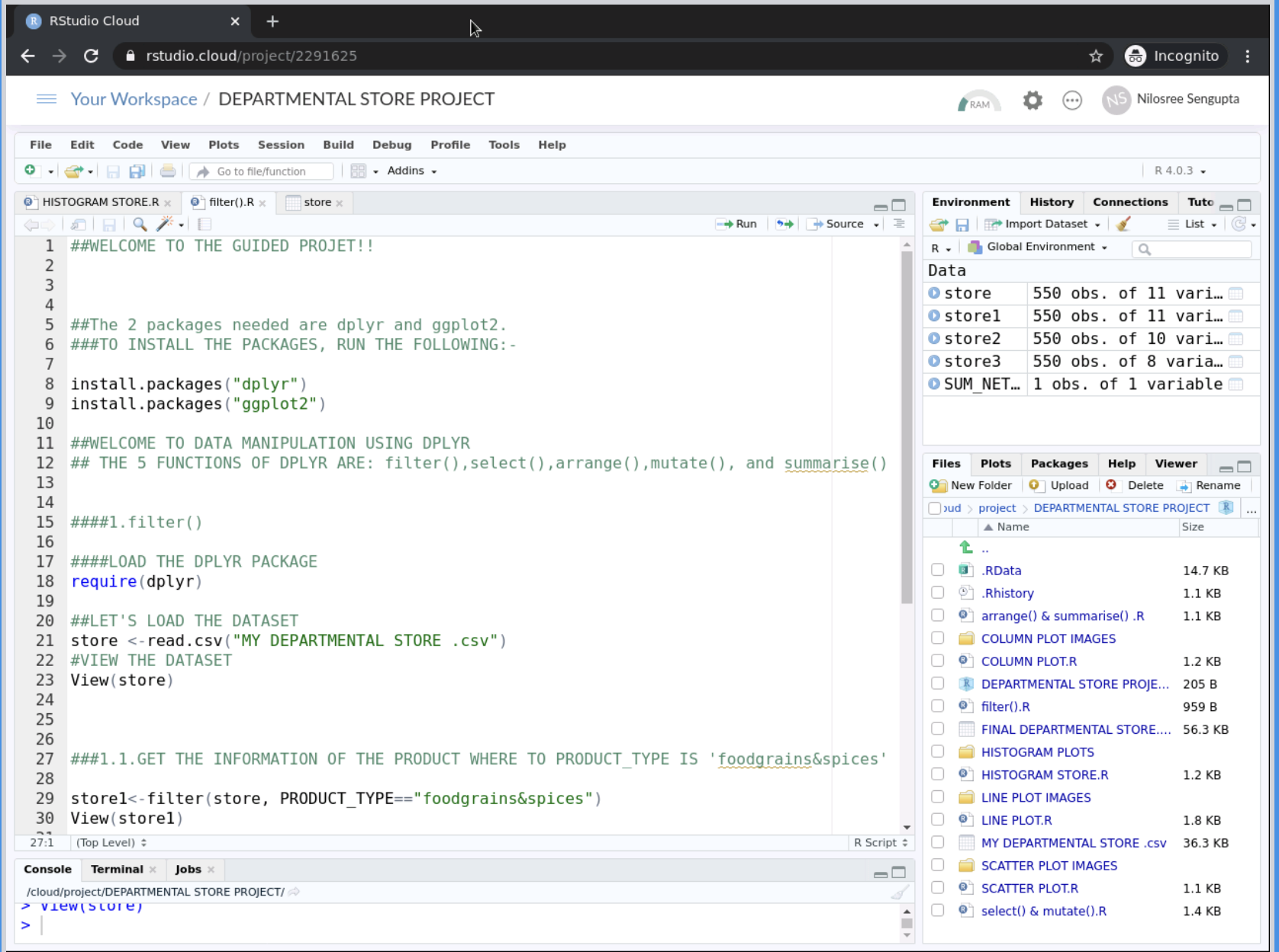1279x952 pixels.
Task: Tick the checkbox for LINE PLOT.R
Action: point(937,820)
